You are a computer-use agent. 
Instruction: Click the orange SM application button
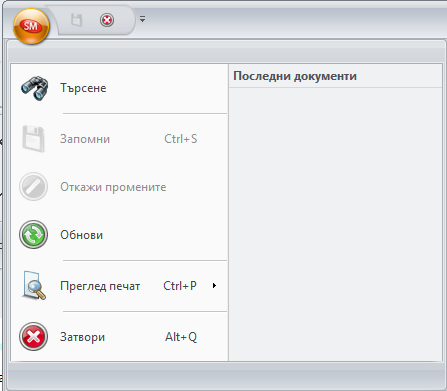coord(31,26)
